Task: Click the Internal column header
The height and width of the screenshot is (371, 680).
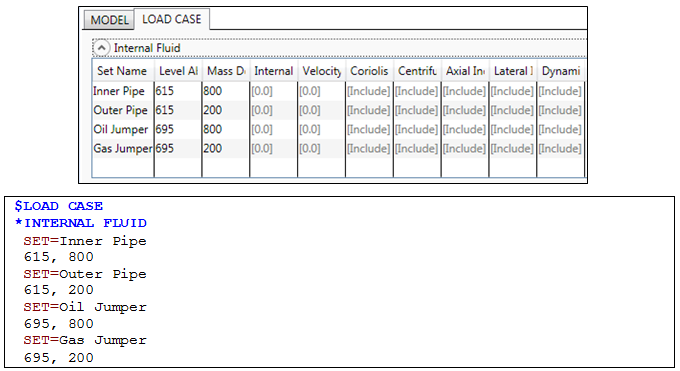Action: pos(274,71)
